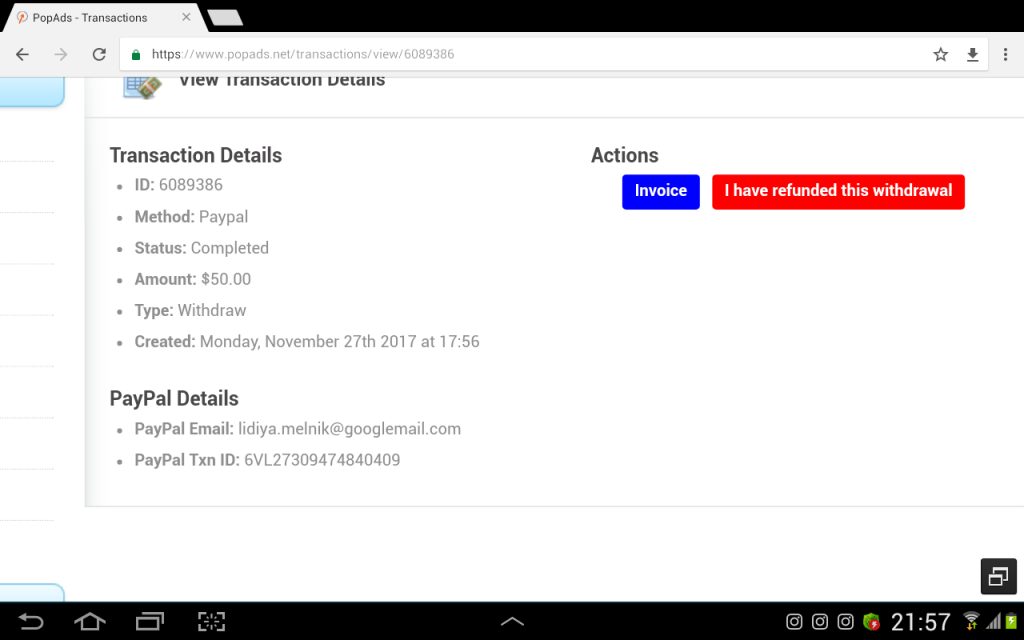Click the browser forward arrow
The width and height of the screenshot is (1024, 640).
click(61, 54)
